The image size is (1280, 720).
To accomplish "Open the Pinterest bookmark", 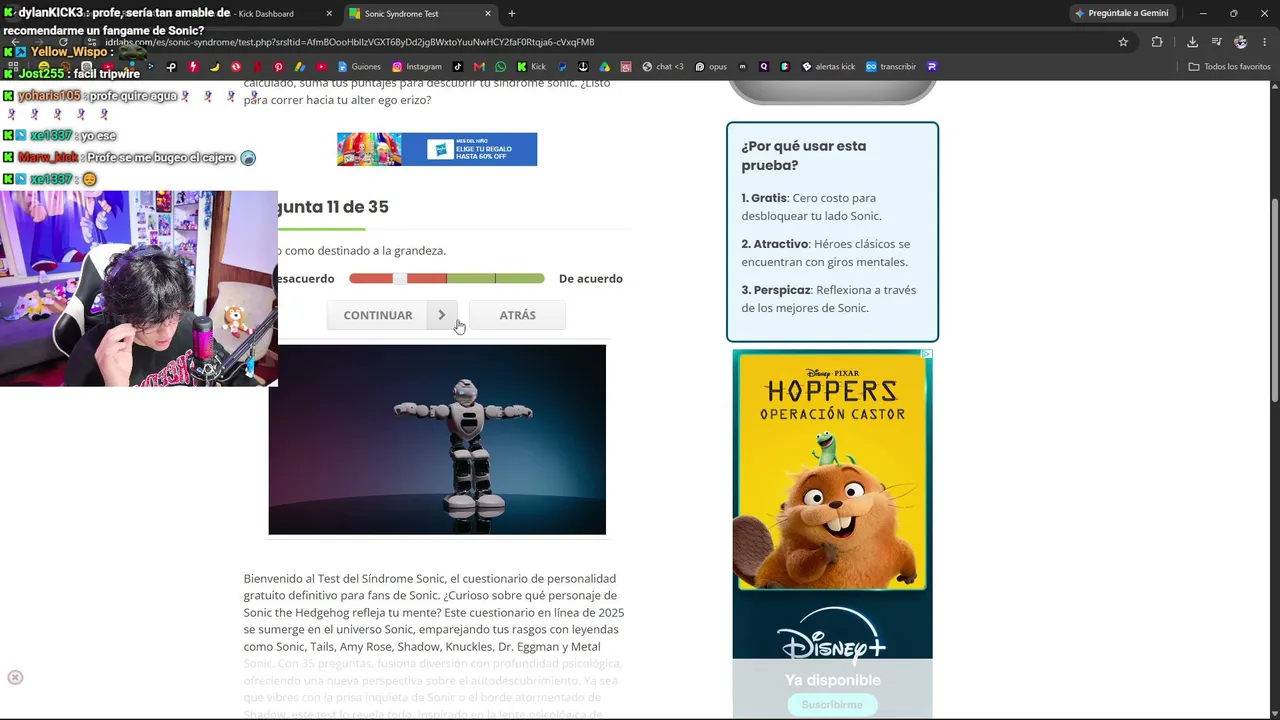I will coord(278,67).
